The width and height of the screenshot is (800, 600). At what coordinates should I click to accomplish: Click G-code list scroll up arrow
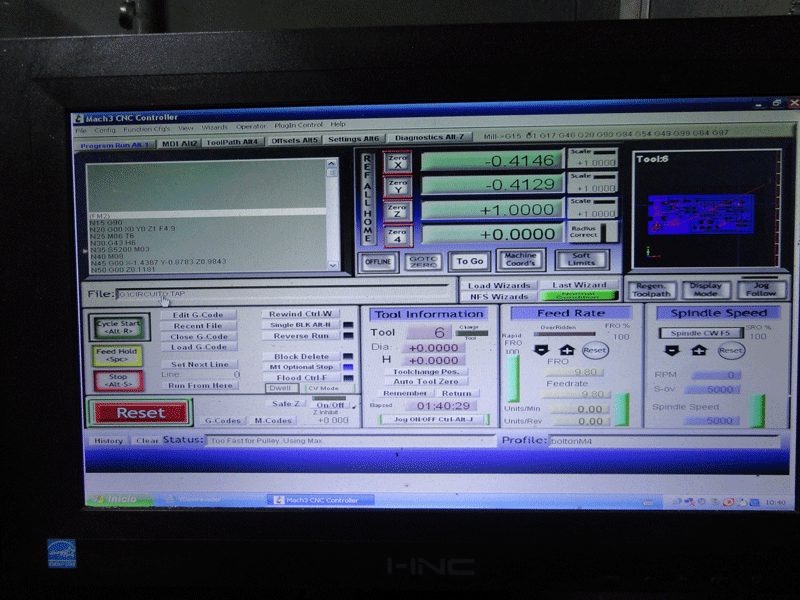point(332,164)
